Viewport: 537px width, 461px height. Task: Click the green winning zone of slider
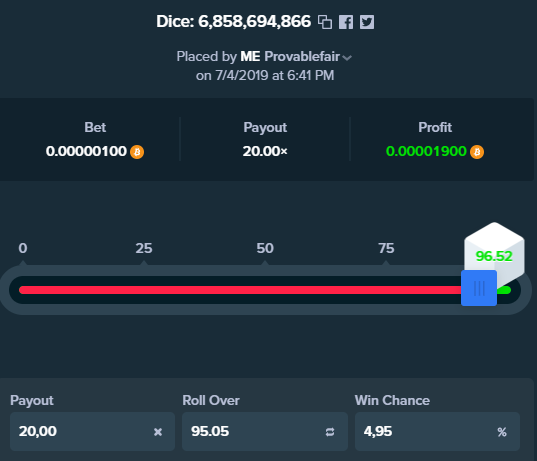[x=504, y=290]
